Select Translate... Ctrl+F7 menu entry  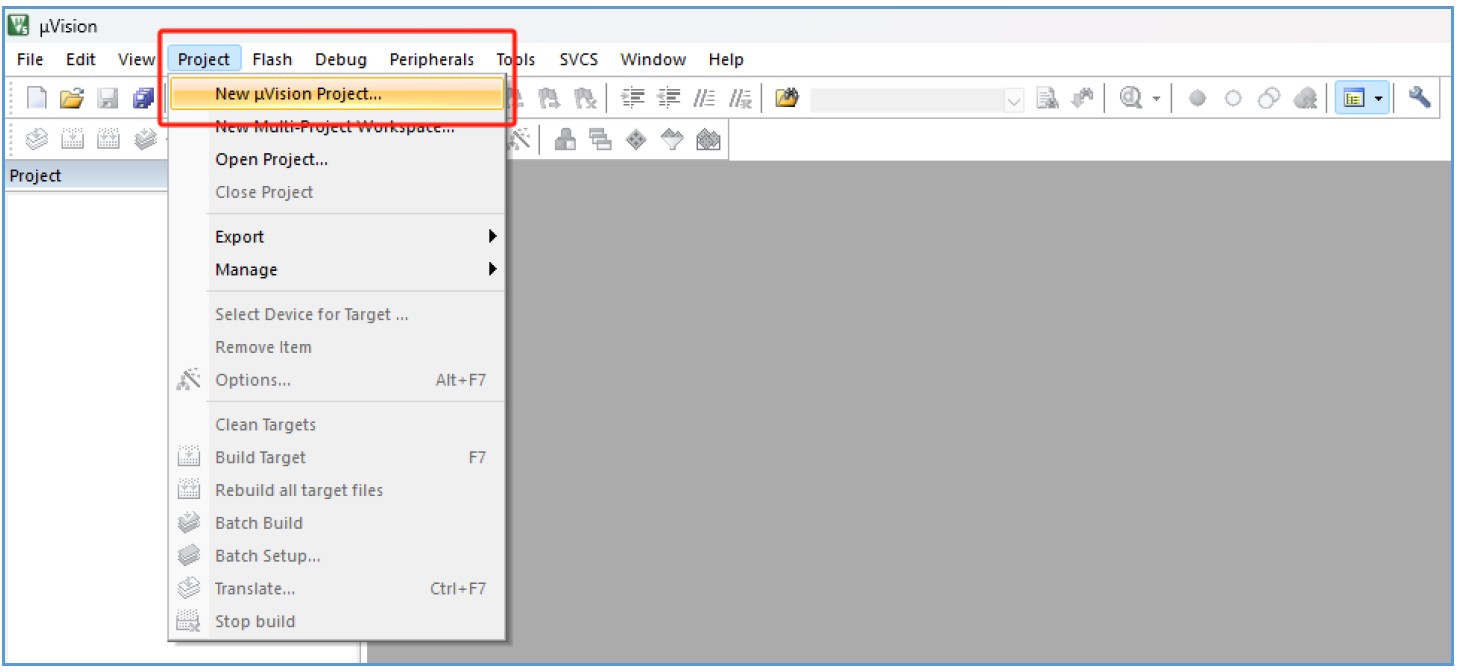pos(336,589)
